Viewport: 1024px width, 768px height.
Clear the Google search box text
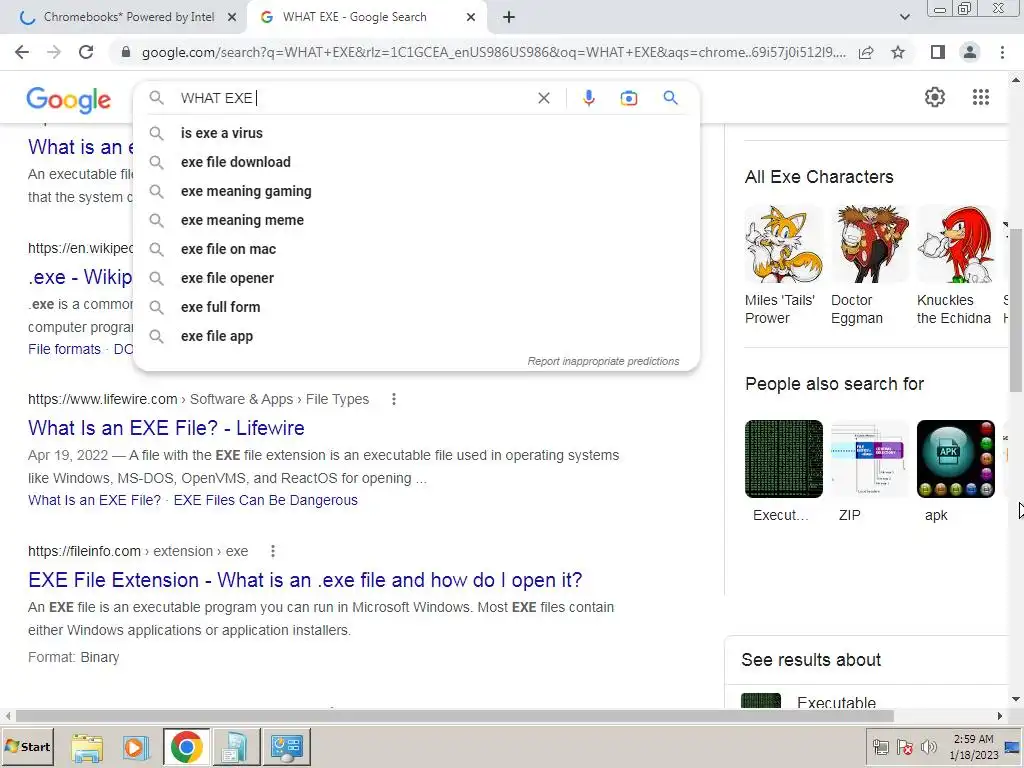pos(543,98)
